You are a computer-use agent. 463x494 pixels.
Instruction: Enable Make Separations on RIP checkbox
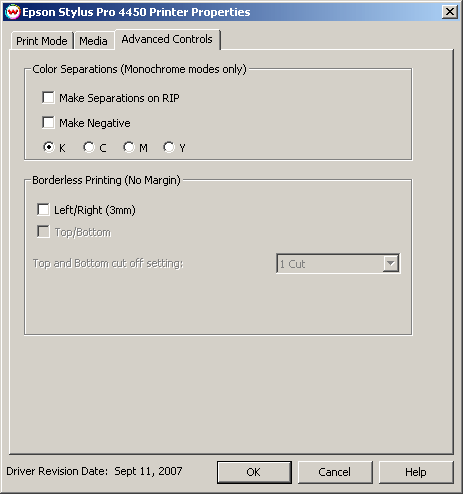[48, 98]
